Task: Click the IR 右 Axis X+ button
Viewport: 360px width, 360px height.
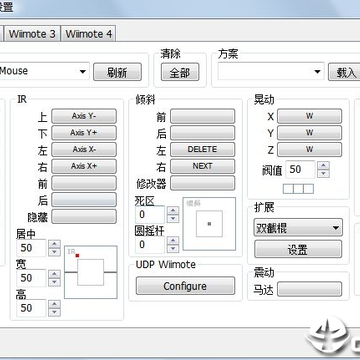Action: [x=84, y=166]
